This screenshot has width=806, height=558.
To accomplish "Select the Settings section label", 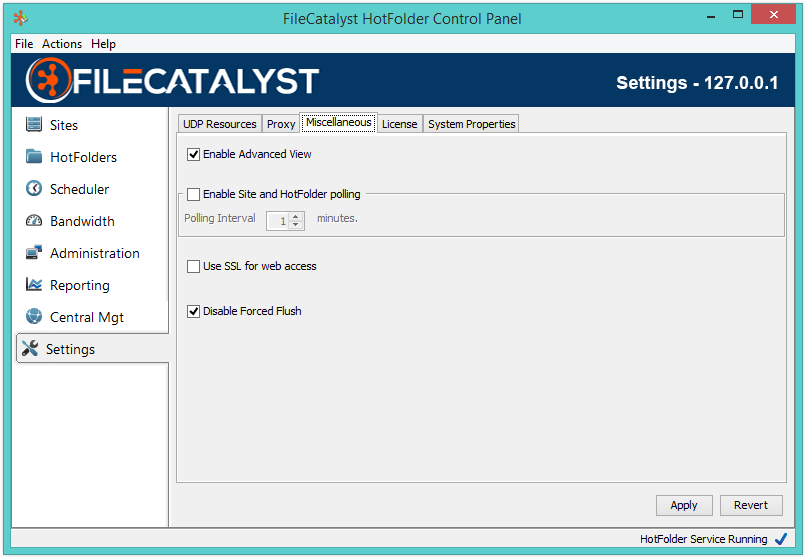I will point(70,349).
